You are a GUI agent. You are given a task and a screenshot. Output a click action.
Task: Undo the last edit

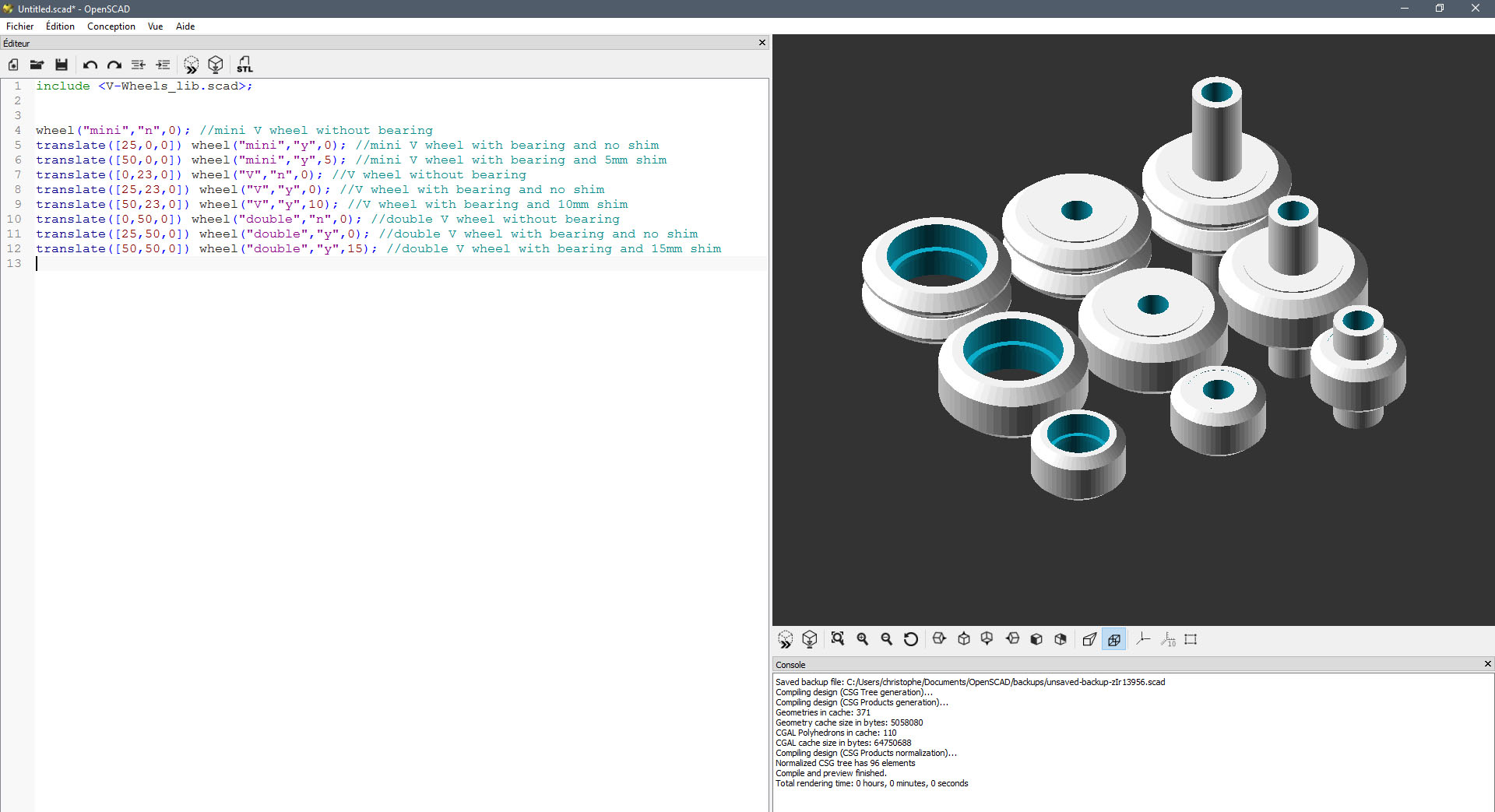(x=90, y=65)
